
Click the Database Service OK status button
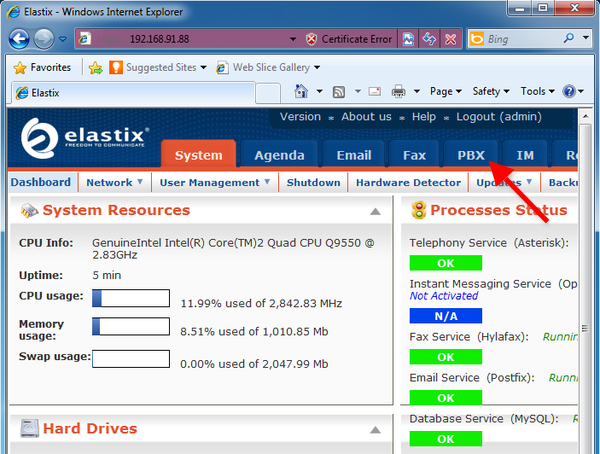[446, 439]
